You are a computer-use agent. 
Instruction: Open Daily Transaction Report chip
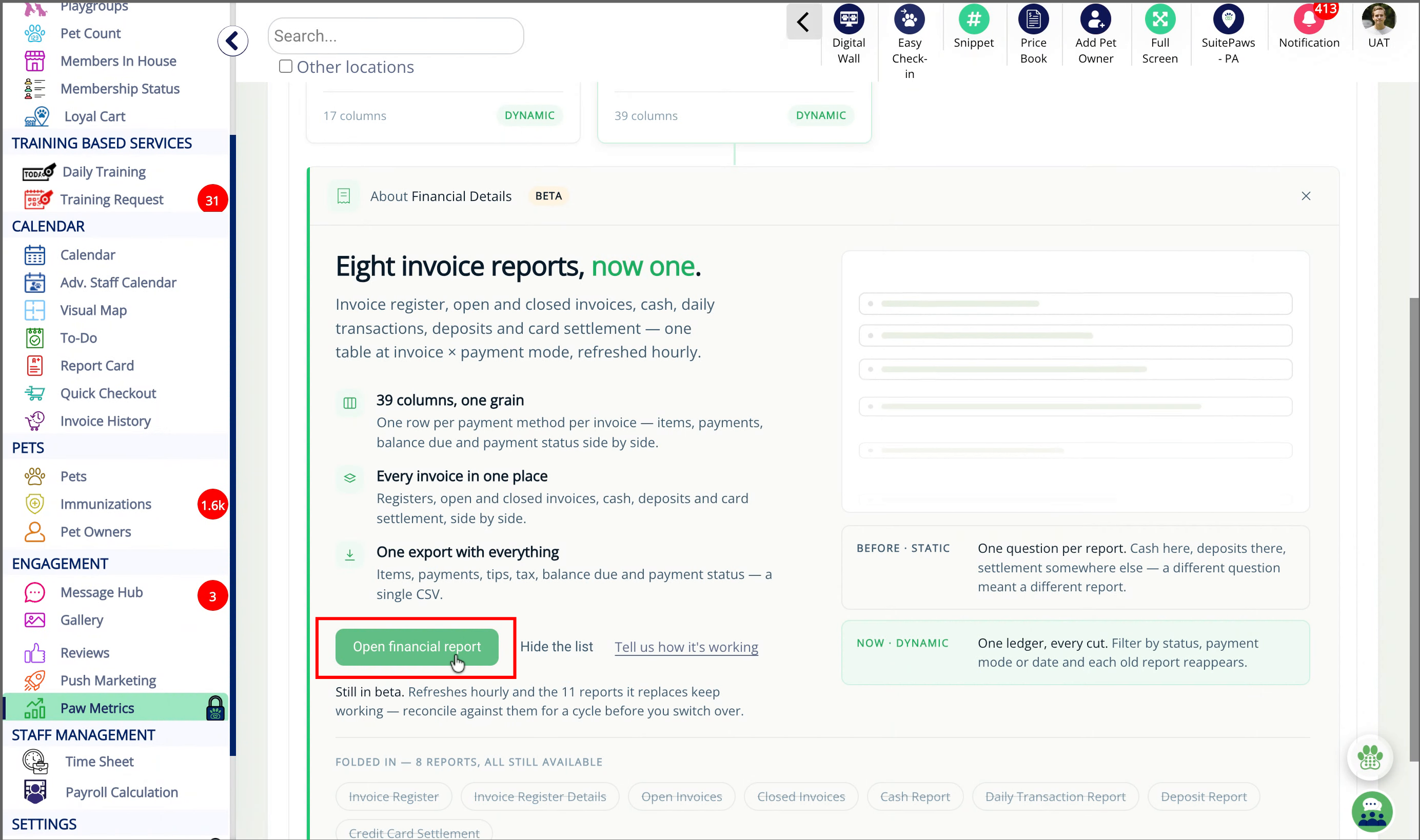click(x=1055, y=796)
